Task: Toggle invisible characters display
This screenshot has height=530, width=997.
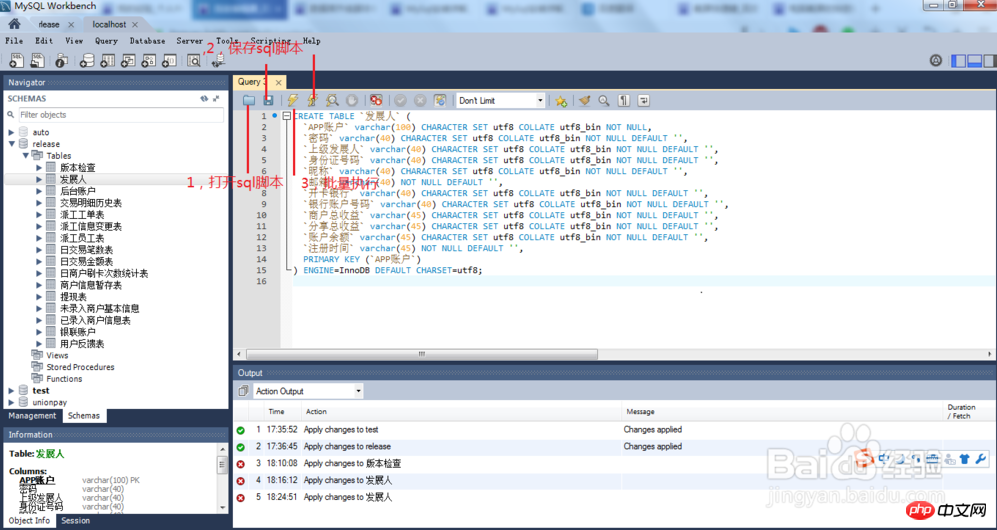Action: 624,100
